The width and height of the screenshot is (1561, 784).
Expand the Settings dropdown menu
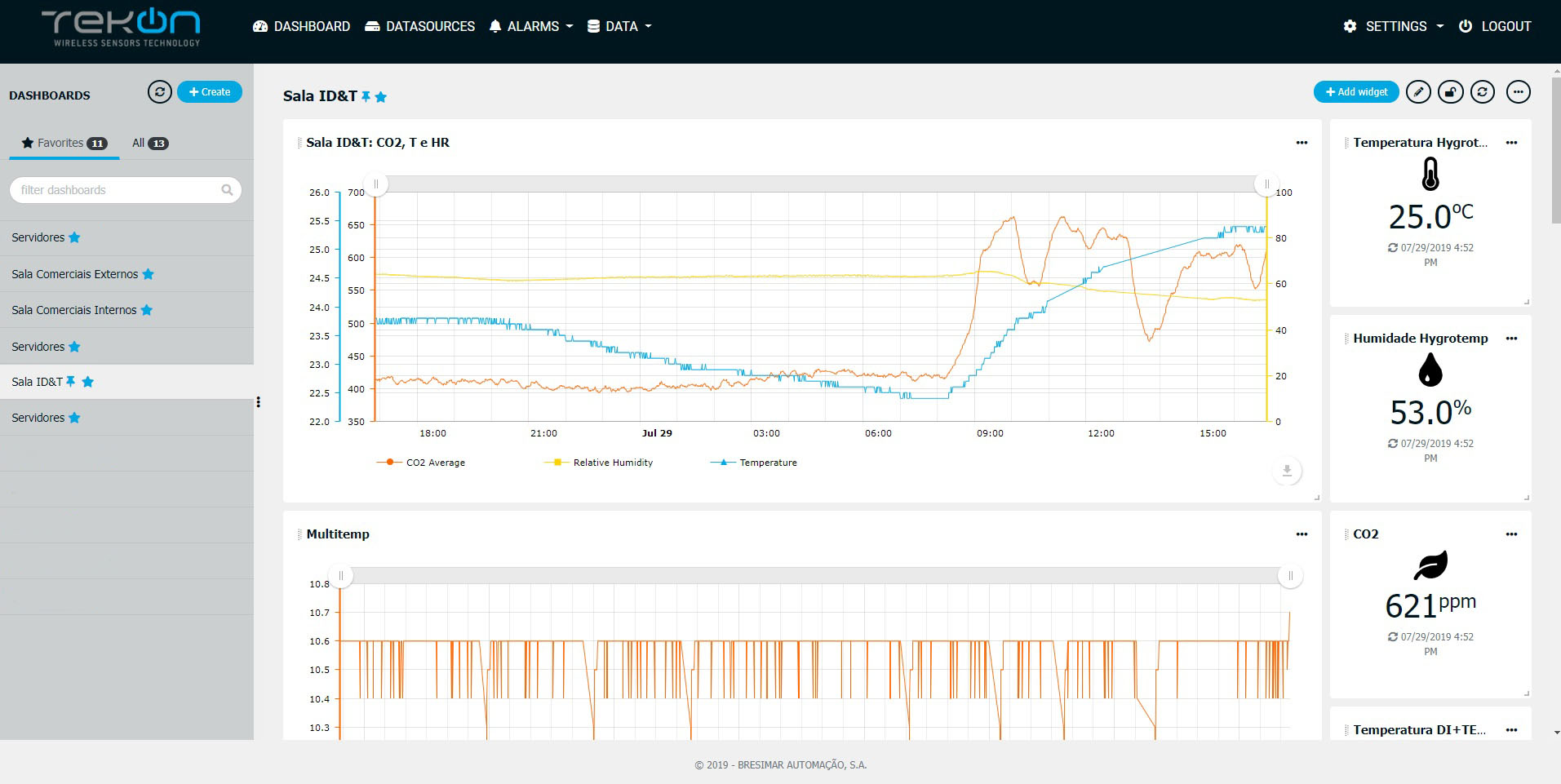pyautogui.click(x=1393, y=26)
